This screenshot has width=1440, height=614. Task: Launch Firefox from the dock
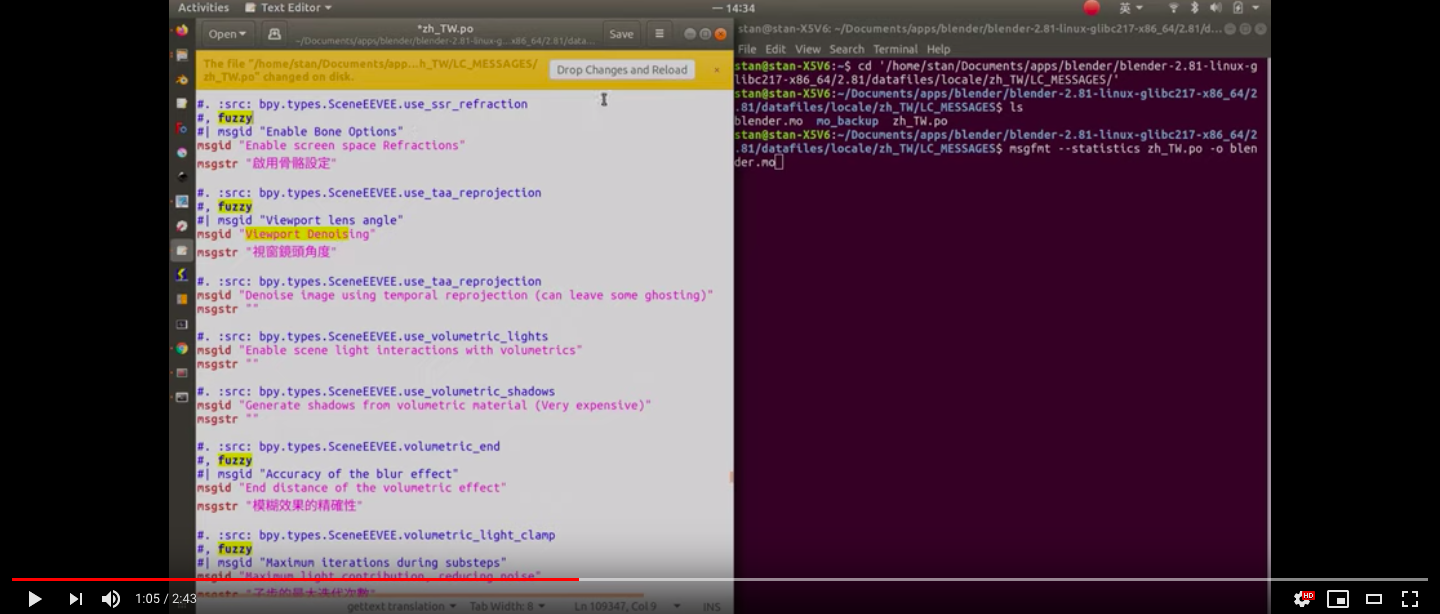point(182,31)
